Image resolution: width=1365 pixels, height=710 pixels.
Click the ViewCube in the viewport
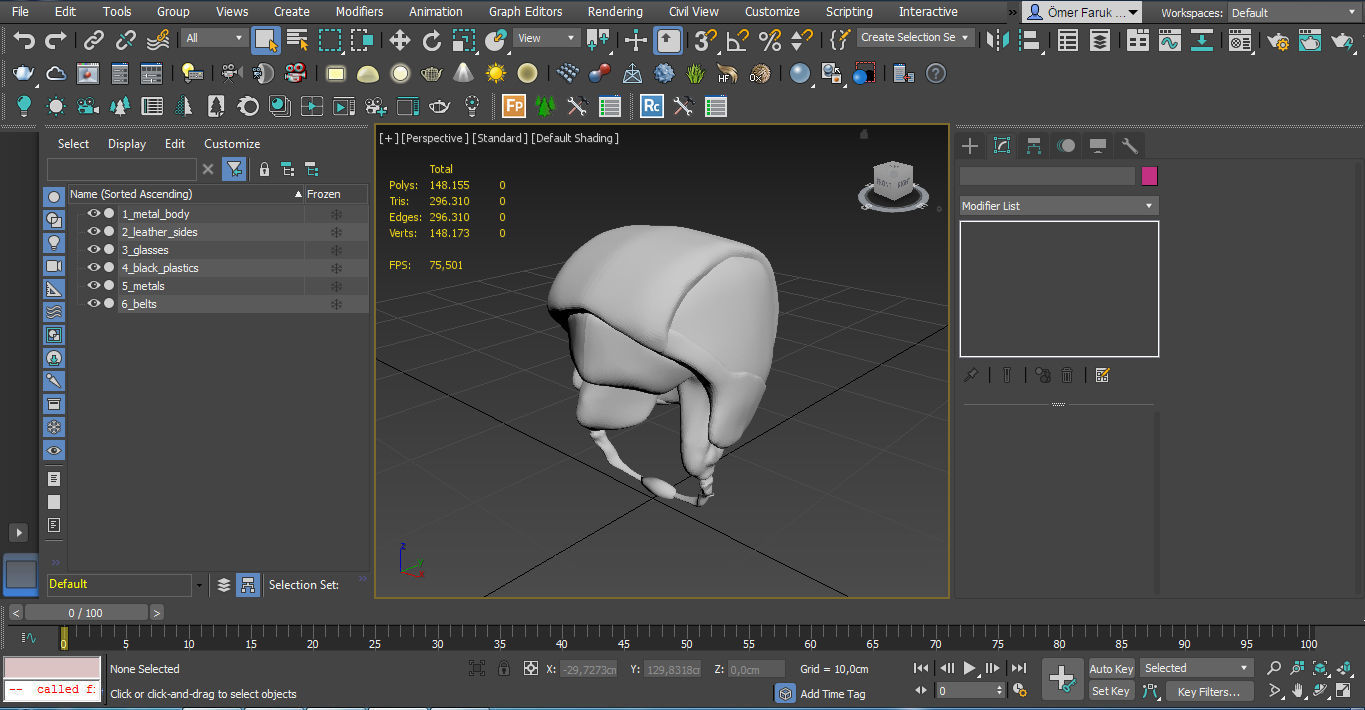(x=893, y=184)
